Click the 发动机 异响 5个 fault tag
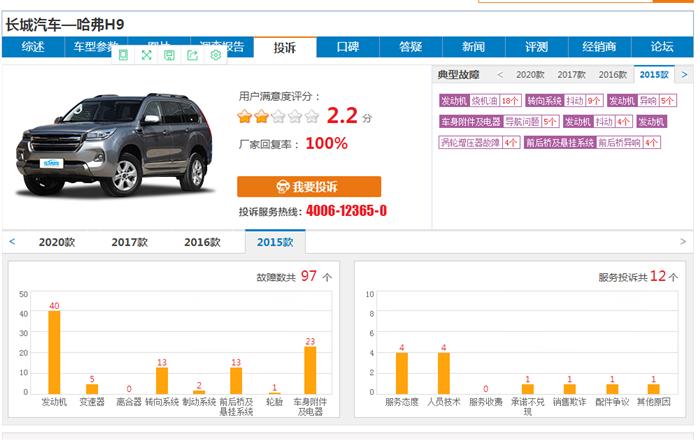 (x=642, y=101)
